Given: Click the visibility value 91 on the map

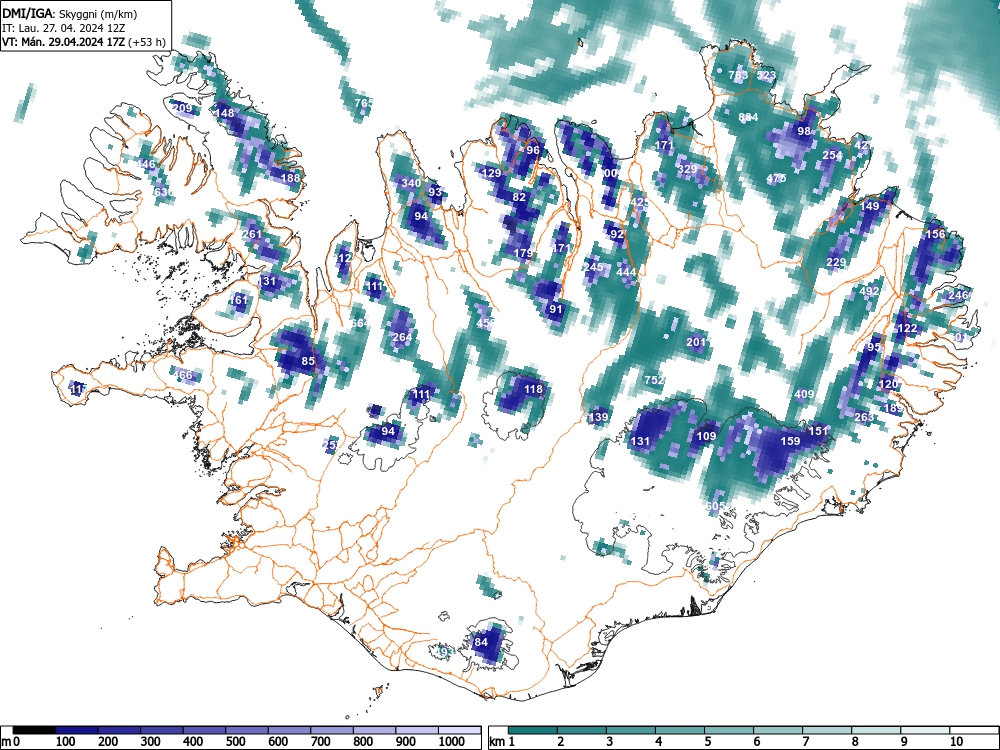Looking at the screenshot, I should pos(556,309).
